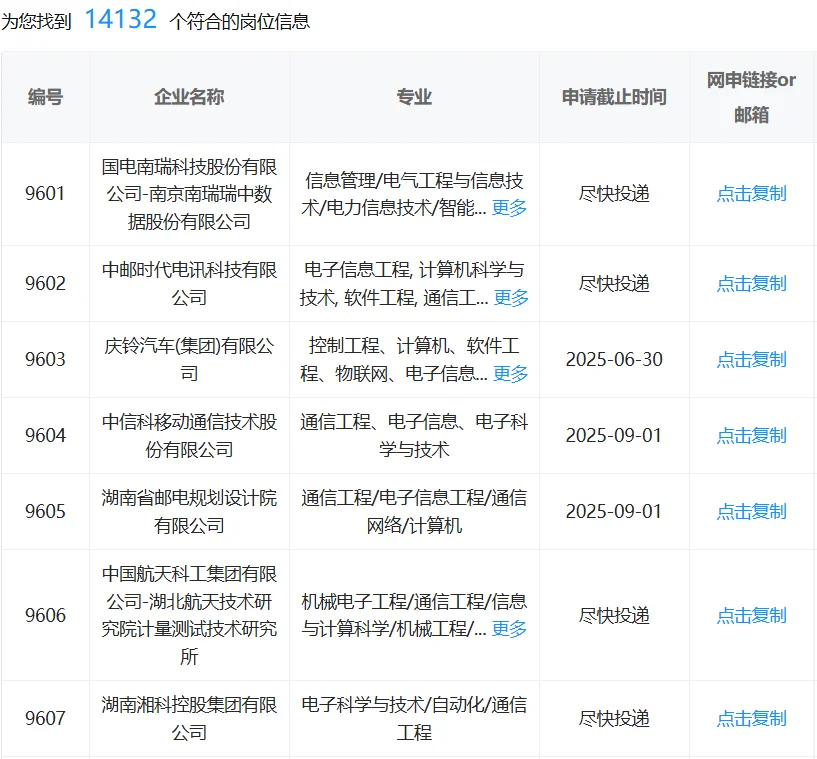Image resolution: width=817 pixels, height=759 pixels.
Task: Click majors text 机械电子工程/通信工程/信息与计算科学
Action: (x=414, y=616)
